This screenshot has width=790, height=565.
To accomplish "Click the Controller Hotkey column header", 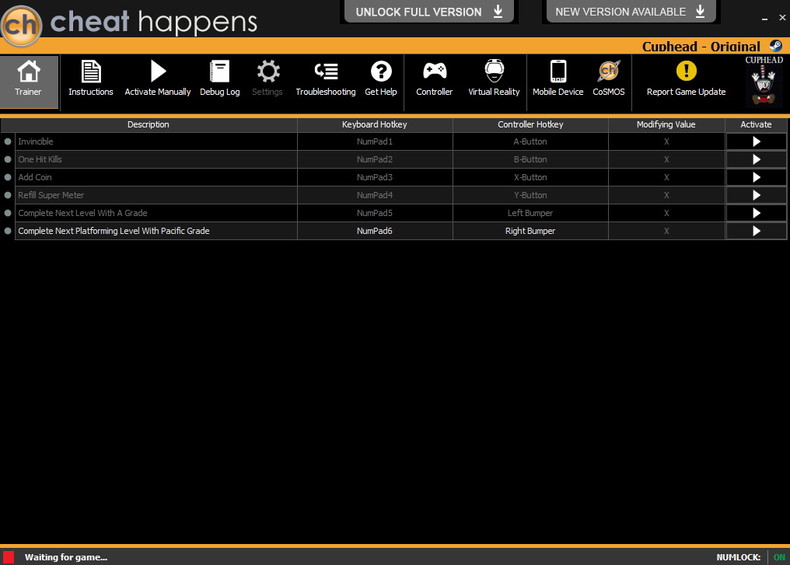I will (530, 124).
